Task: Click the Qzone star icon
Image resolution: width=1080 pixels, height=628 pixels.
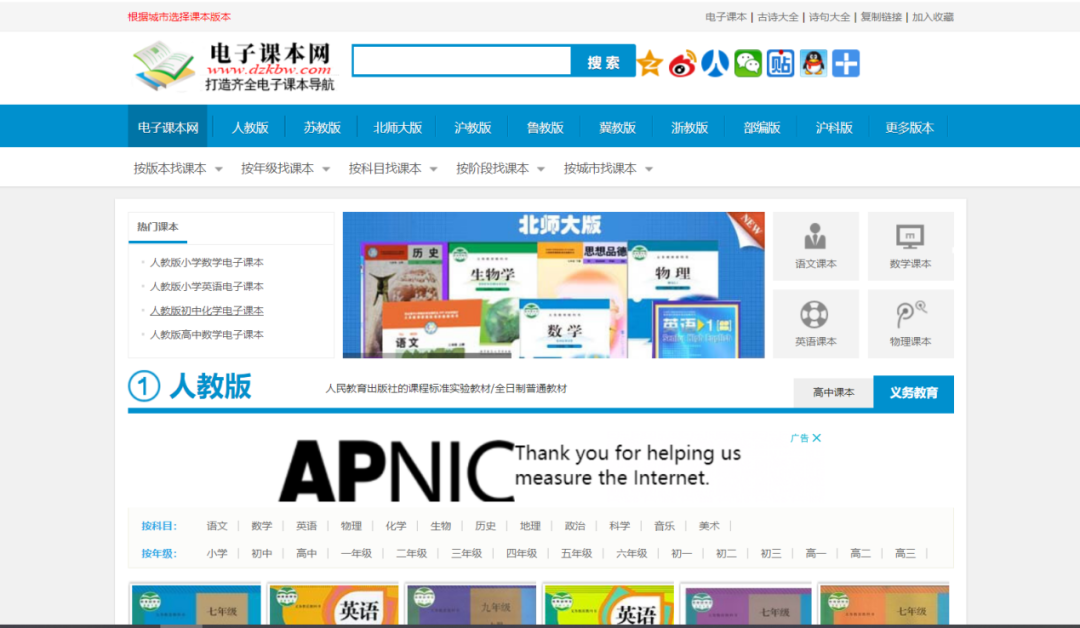Action: 649,62
